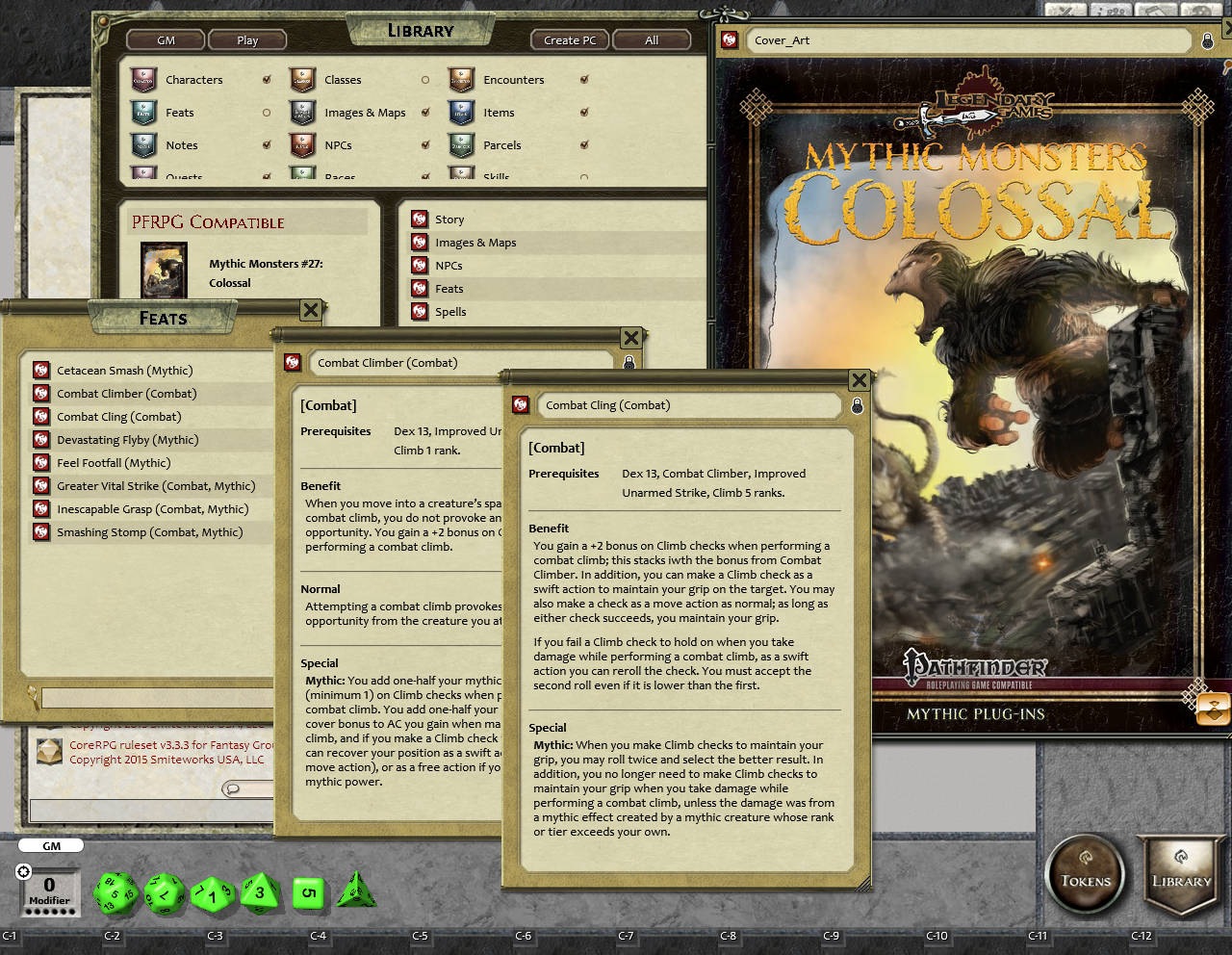Select the GM tab in Library
The image size is (1232, 955).
[x=164, y=39]
